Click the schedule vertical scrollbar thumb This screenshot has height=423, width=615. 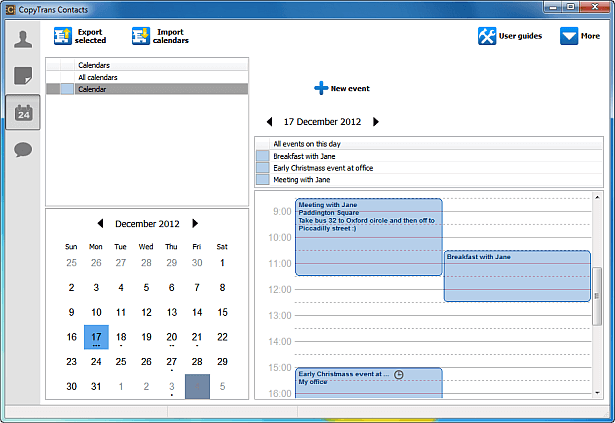click(597, 296)
